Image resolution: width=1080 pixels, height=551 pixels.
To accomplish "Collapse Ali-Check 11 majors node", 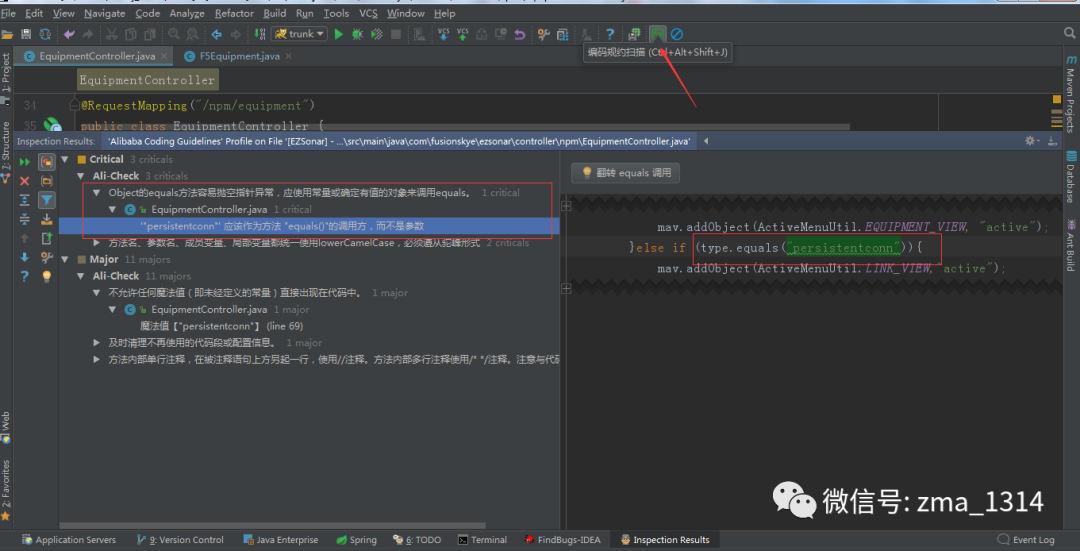I will (x=81, y=276).
